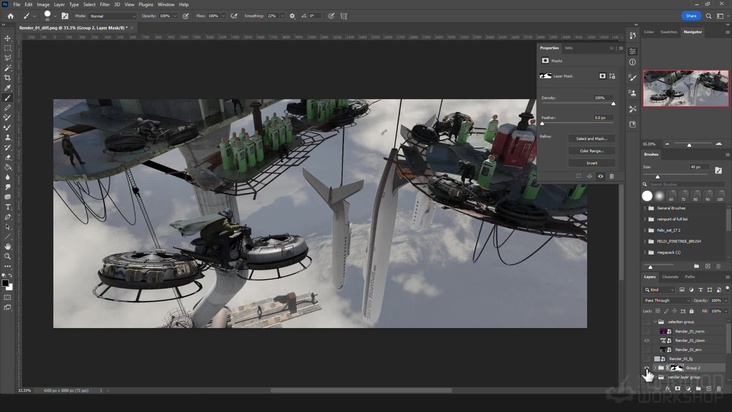Toggle visibility of Render_01_norm layer

pos(647,331)
